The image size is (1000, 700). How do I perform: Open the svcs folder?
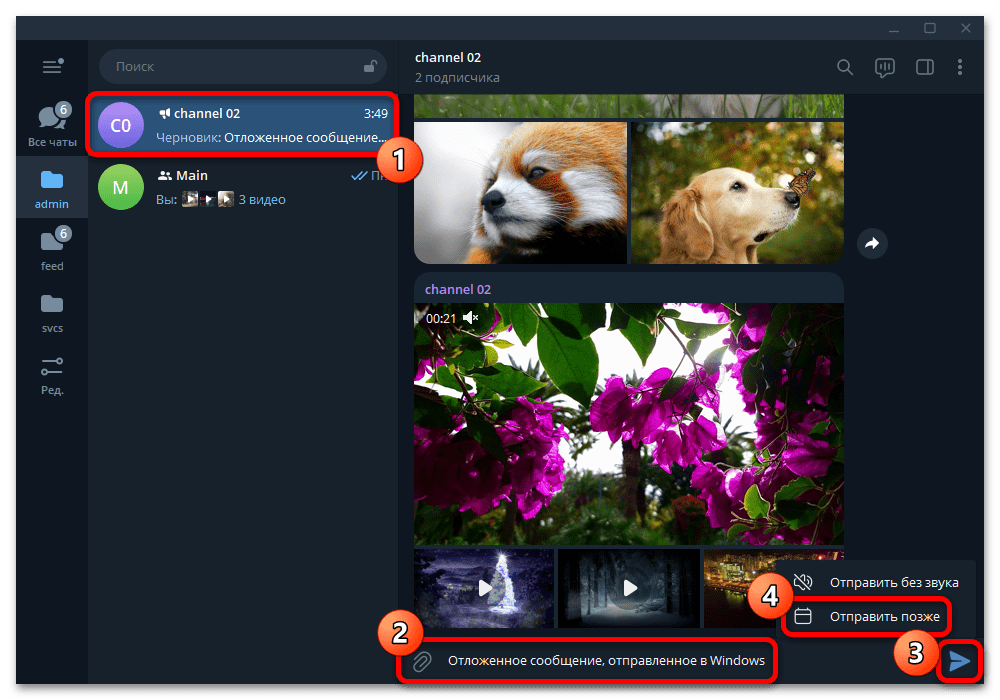[52, 313]
